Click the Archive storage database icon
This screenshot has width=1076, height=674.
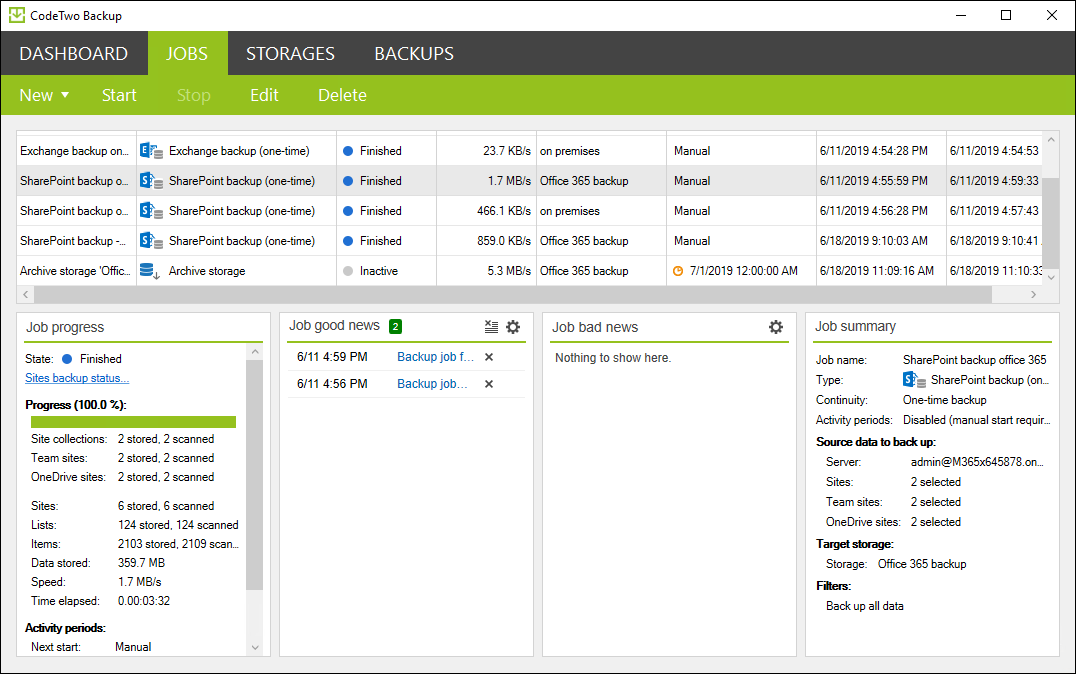[x=150, y=271]
